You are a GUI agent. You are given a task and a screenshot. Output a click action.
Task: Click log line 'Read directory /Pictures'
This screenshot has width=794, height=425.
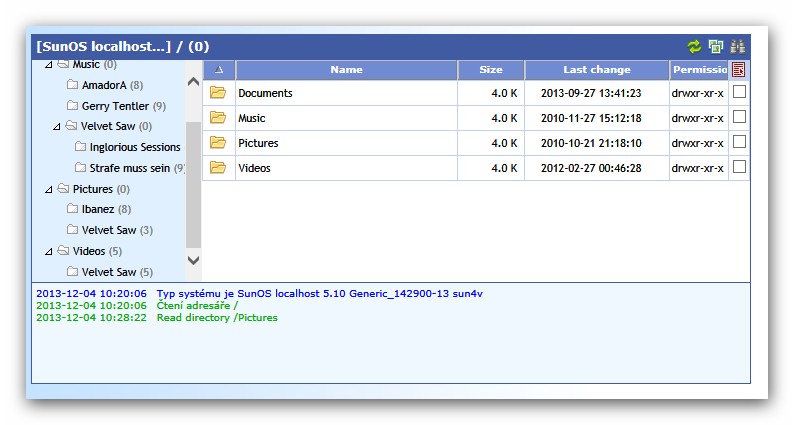[217, 318]
